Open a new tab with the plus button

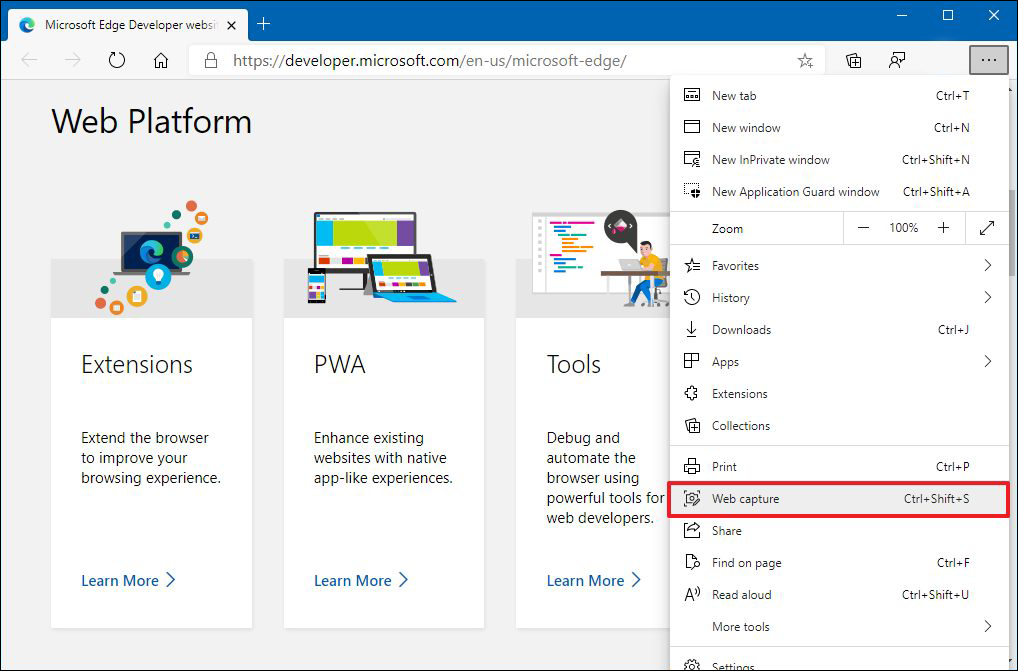(x=263, y=24)
